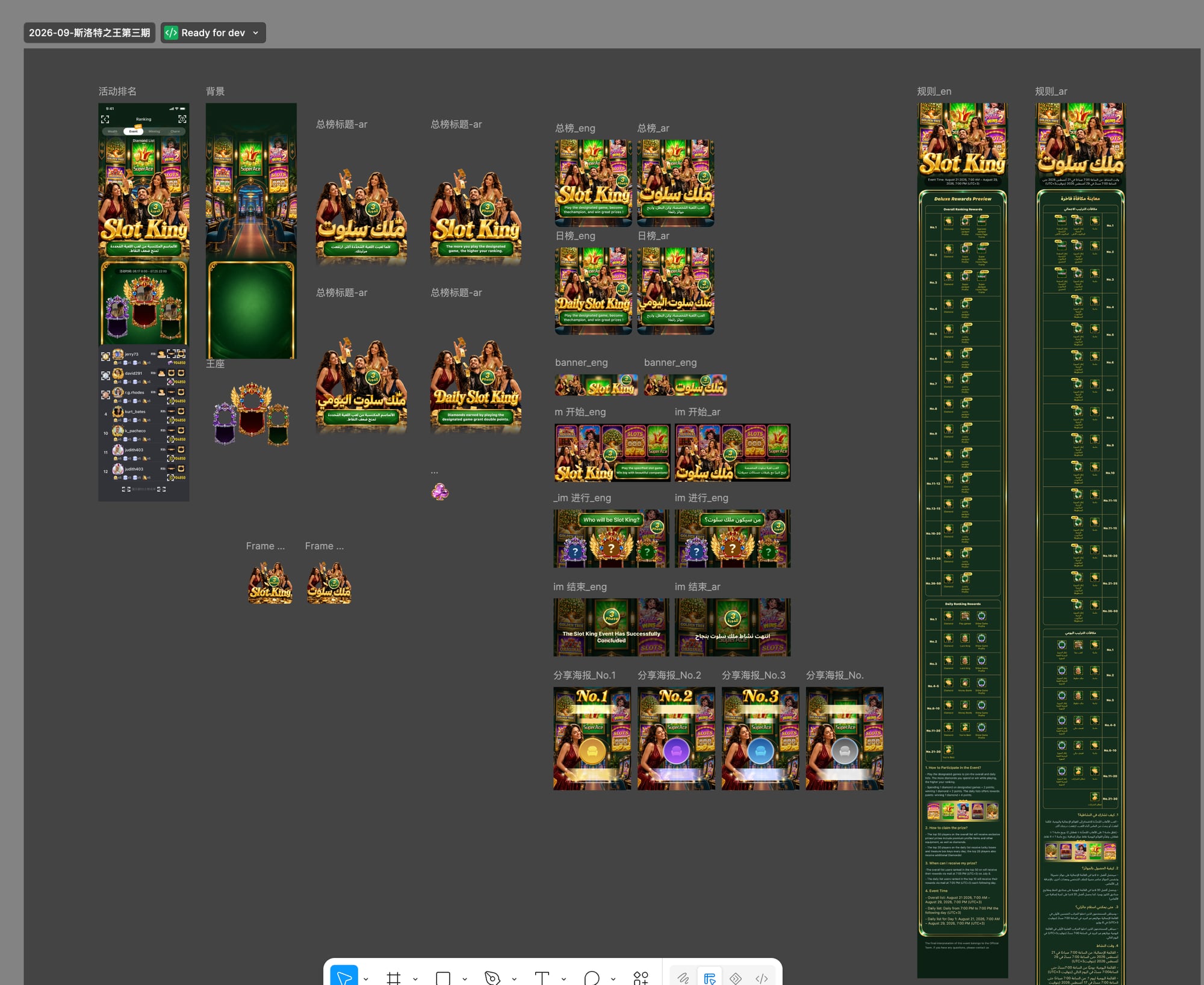Expand the Move tool options chevron
Image resolution: width=1204 pixels, height=985 pixels.
pyautogui.click(x=366, y=979)
